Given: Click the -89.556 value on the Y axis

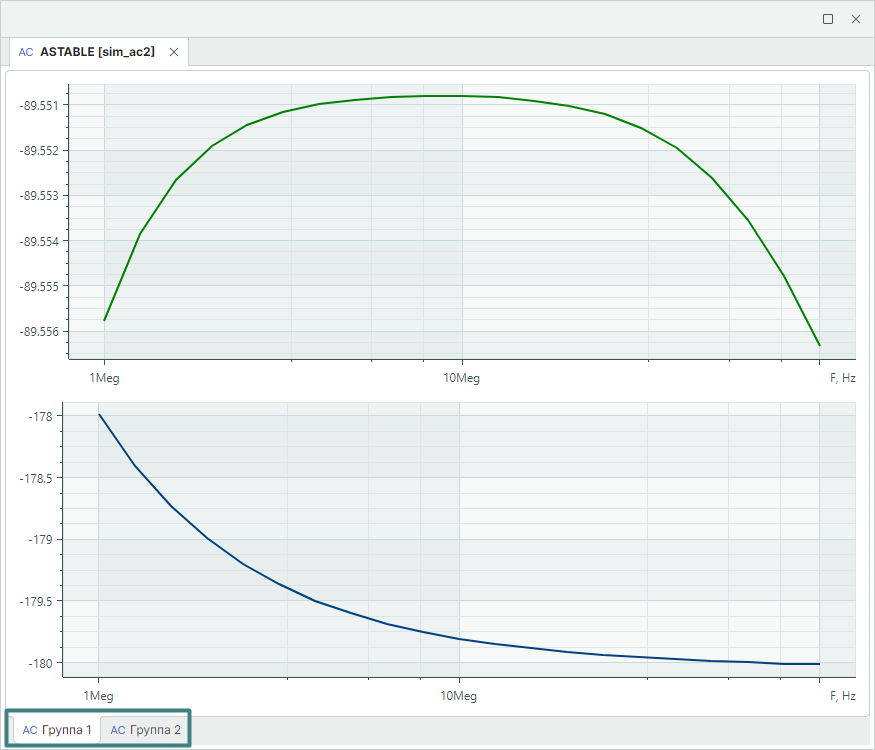Looking at the screenshot, I should [x=40, y=331].
